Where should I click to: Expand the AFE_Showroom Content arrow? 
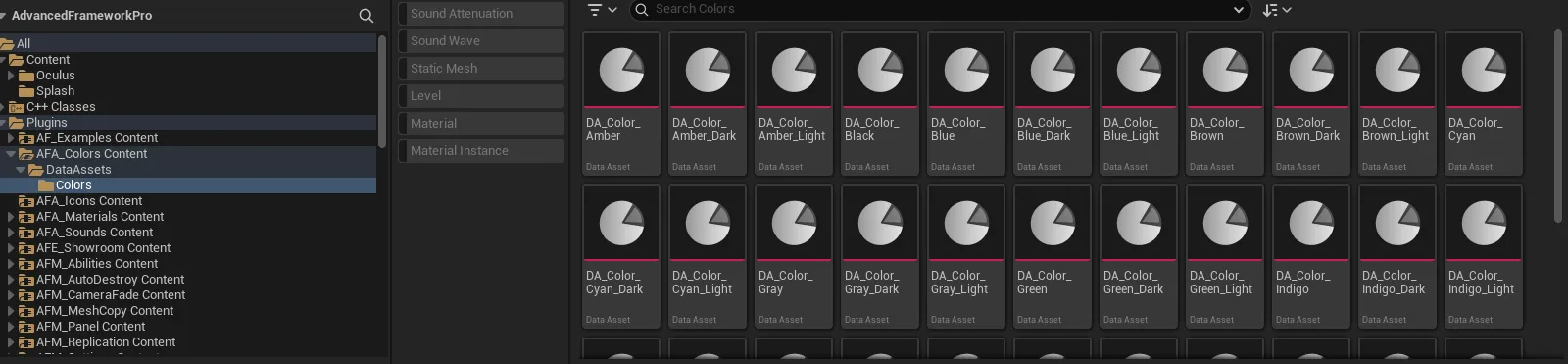click(11, 248)
